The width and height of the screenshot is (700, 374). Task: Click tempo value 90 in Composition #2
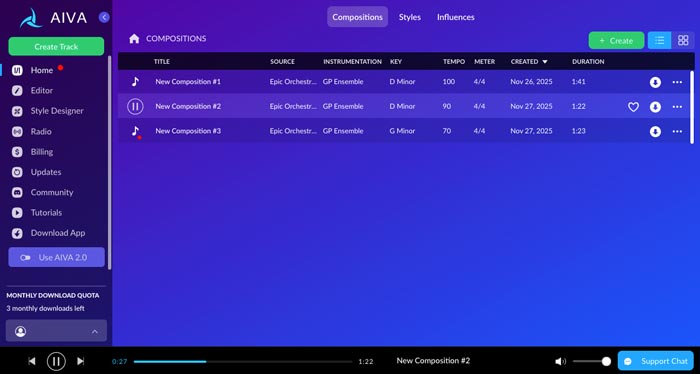[x=446, y=106]
